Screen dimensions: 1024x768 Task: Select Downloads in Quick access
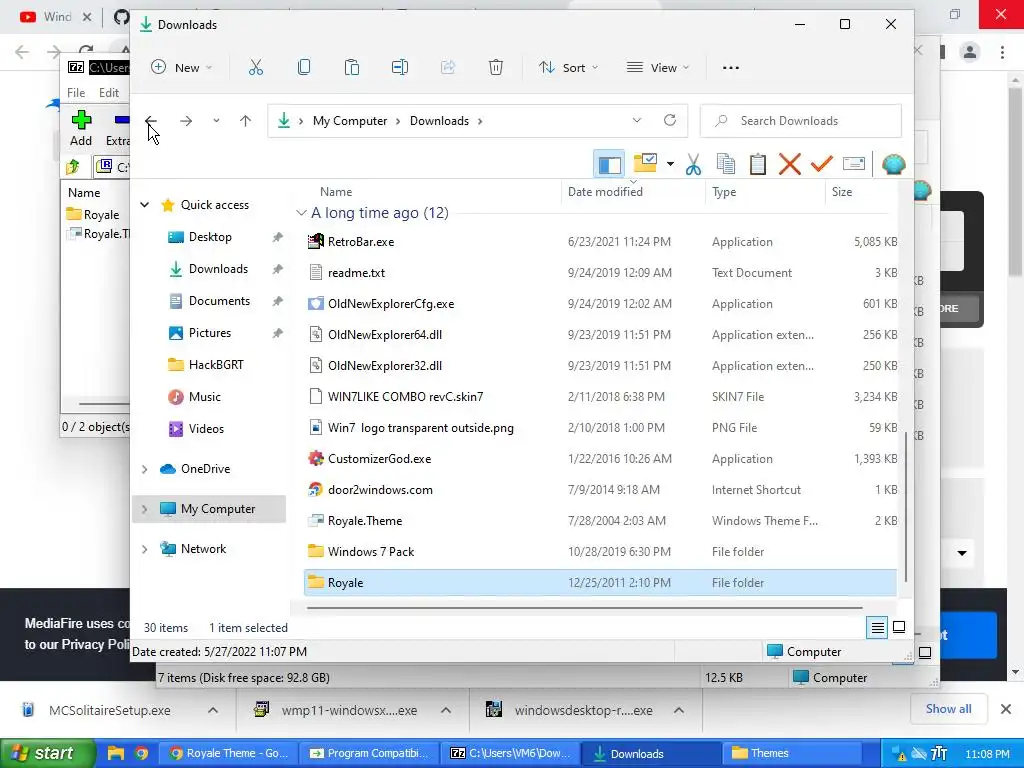(x=218, y=269)
